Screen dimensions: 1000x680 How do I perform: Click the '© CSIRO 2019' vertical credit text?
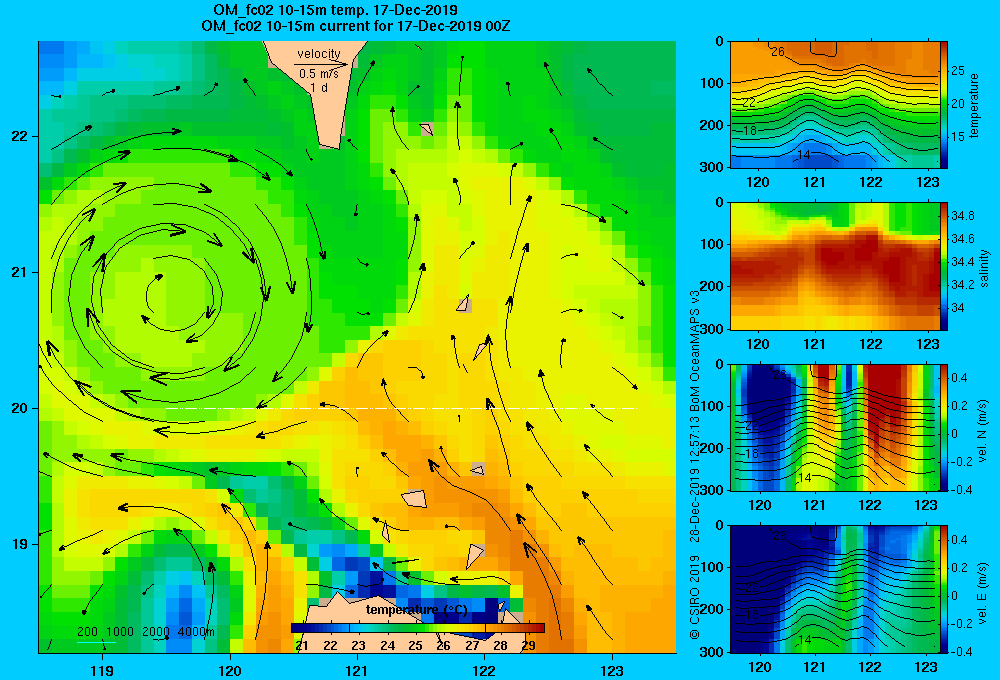(x=695, y=597)
